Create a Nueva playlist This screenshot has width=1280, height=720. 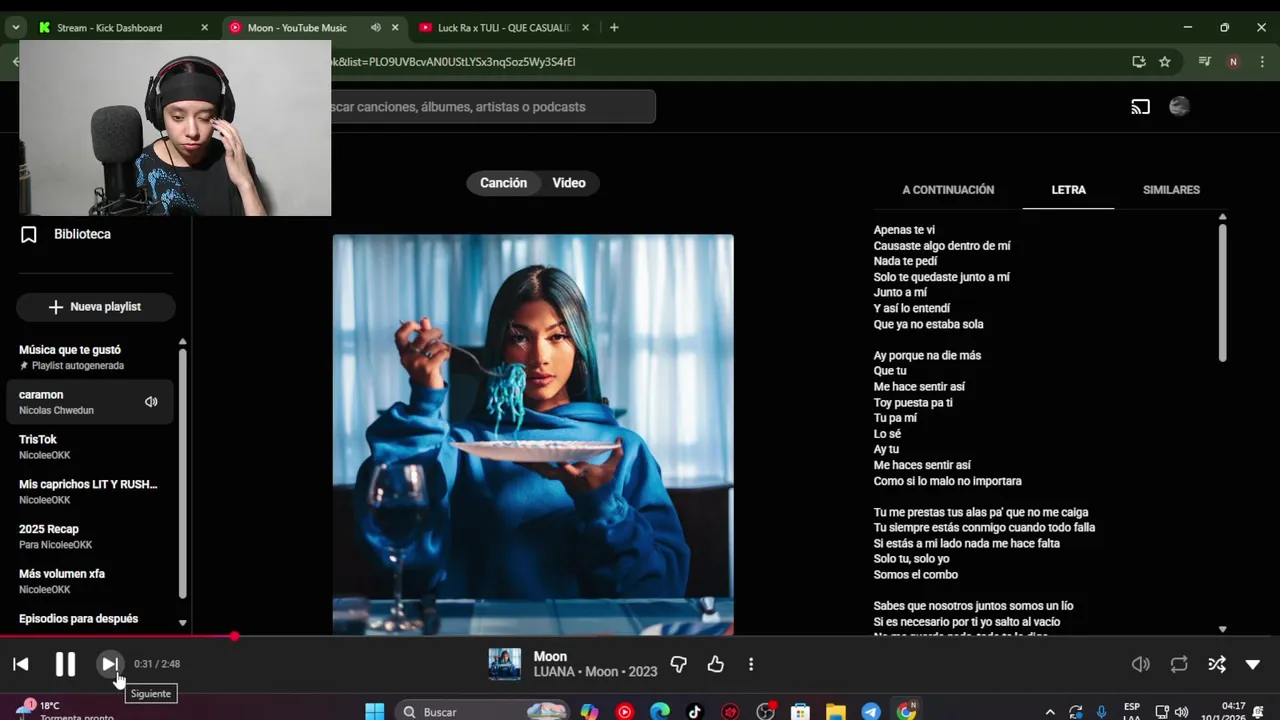click(x=95, y=307)
